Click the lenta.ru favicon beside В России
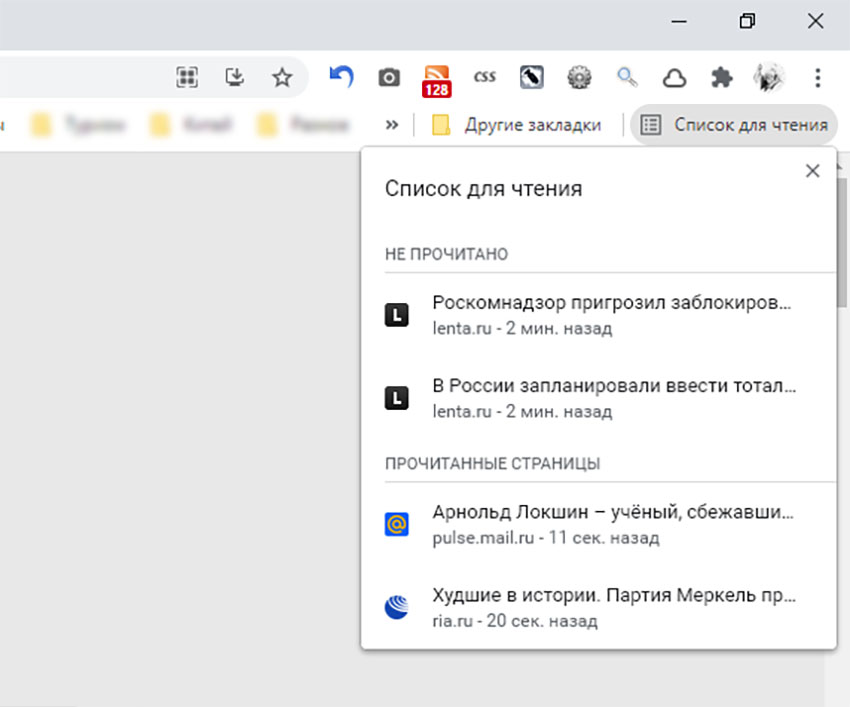The height and width of the screenshot is (707, 850). point(397,398)
